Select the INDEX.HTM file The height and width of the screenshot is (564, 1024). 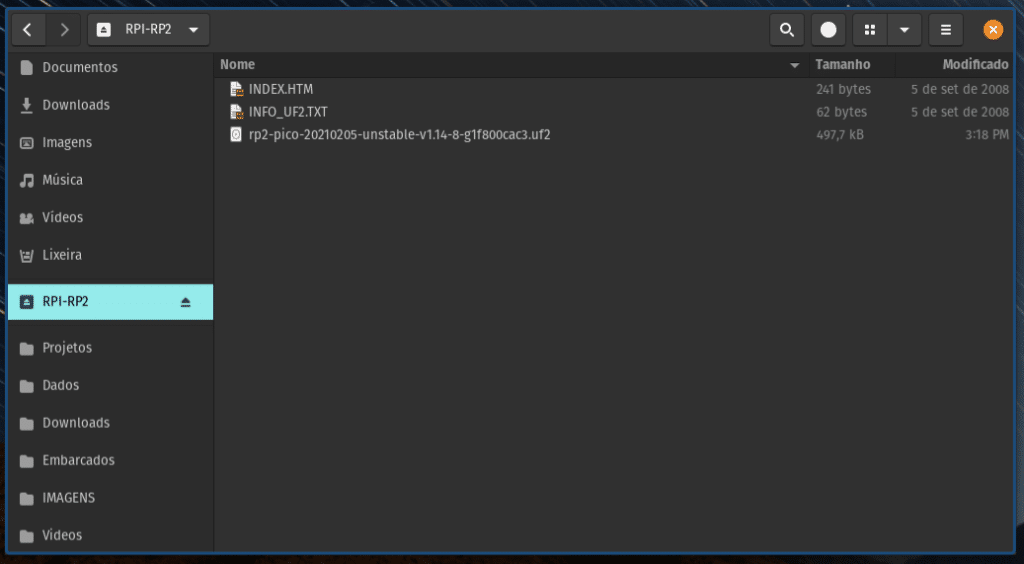[x=280, y=89]
